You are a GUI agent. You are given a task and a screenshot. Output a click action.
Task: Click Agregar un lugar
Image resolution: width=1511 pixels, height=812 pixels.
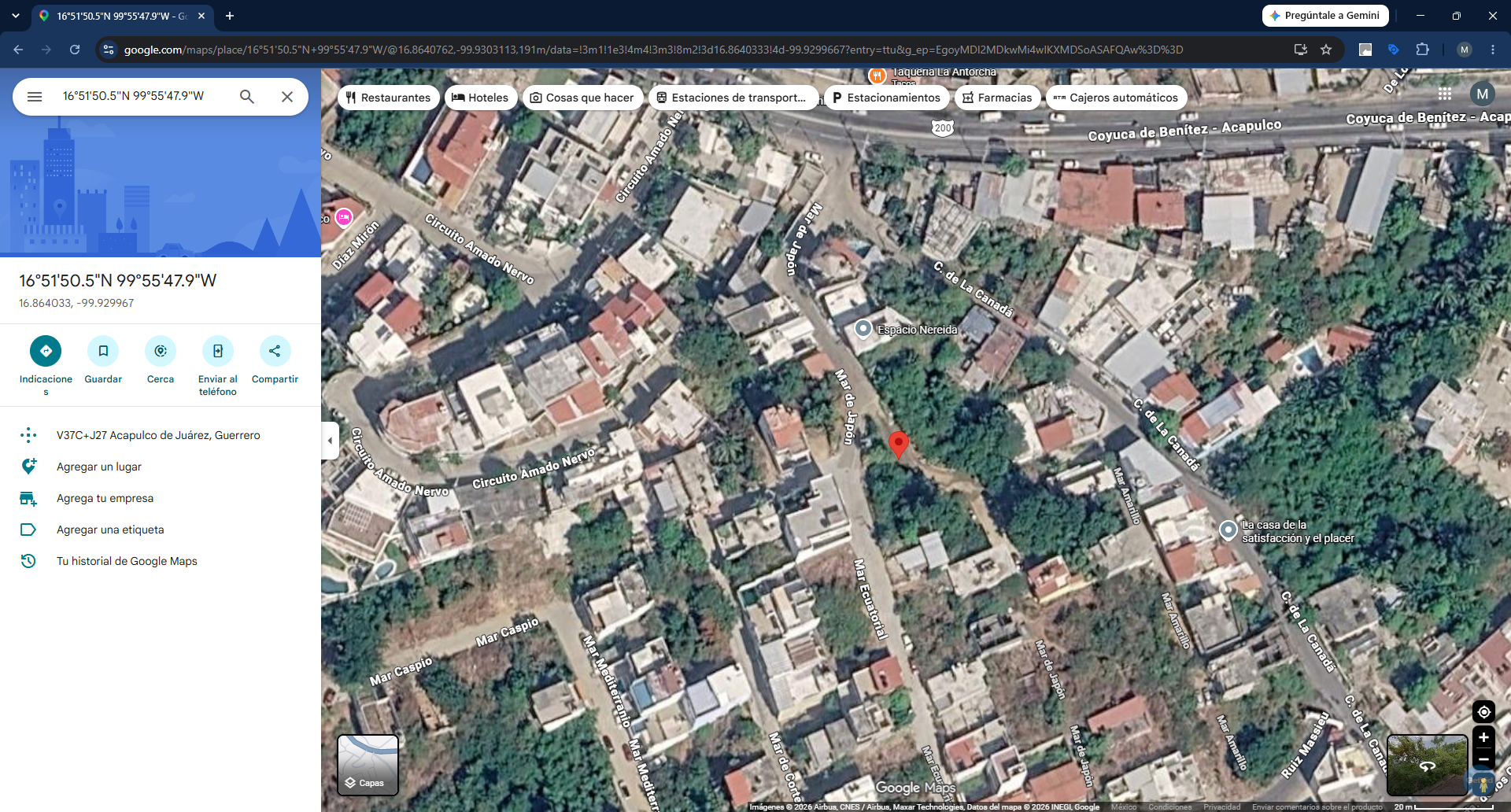pyautogui.click(x=161, y=467)
